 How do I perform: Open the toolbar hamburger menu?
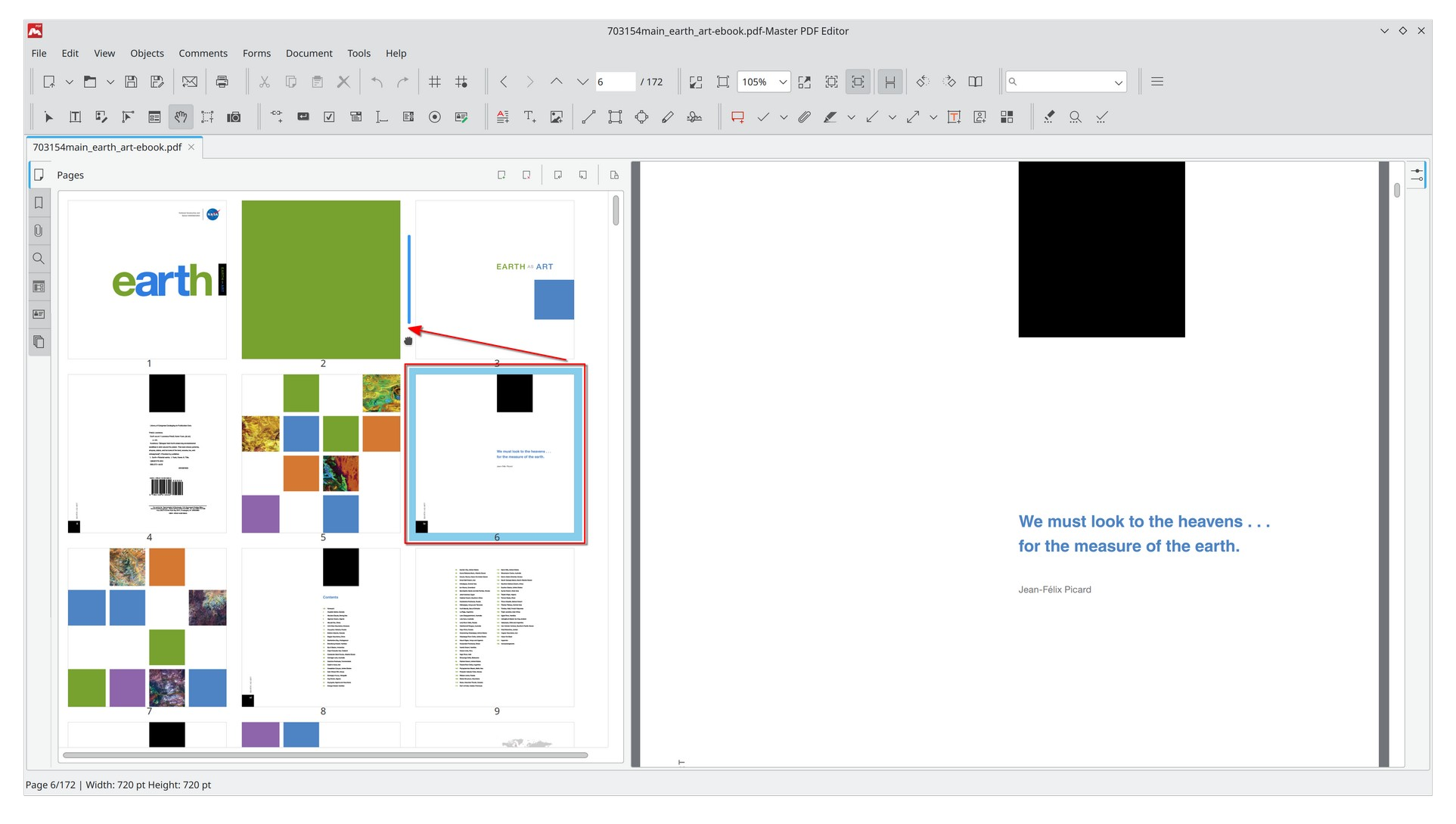click(x=1156, y=82)
